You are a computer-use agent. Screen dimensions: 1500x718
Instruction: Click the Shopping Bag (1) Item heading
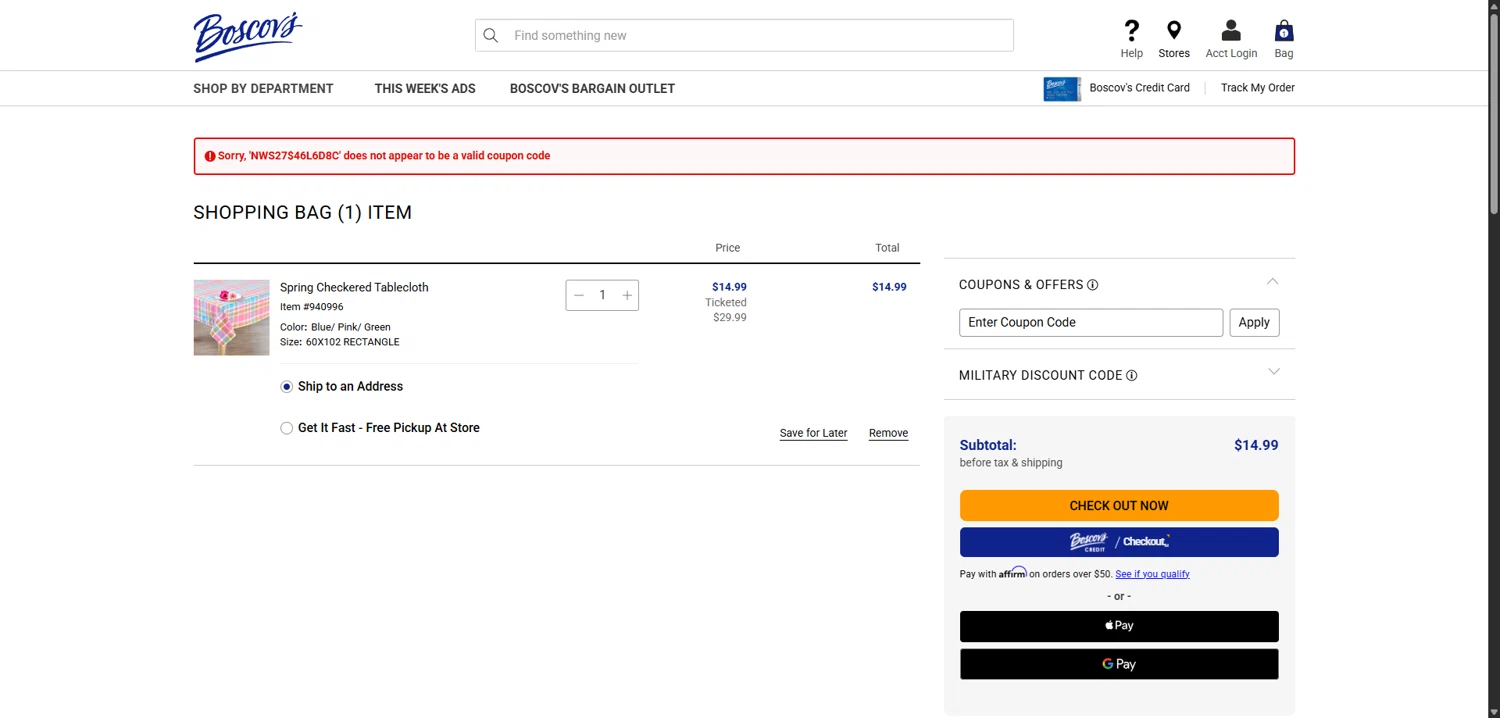(303, 212)
